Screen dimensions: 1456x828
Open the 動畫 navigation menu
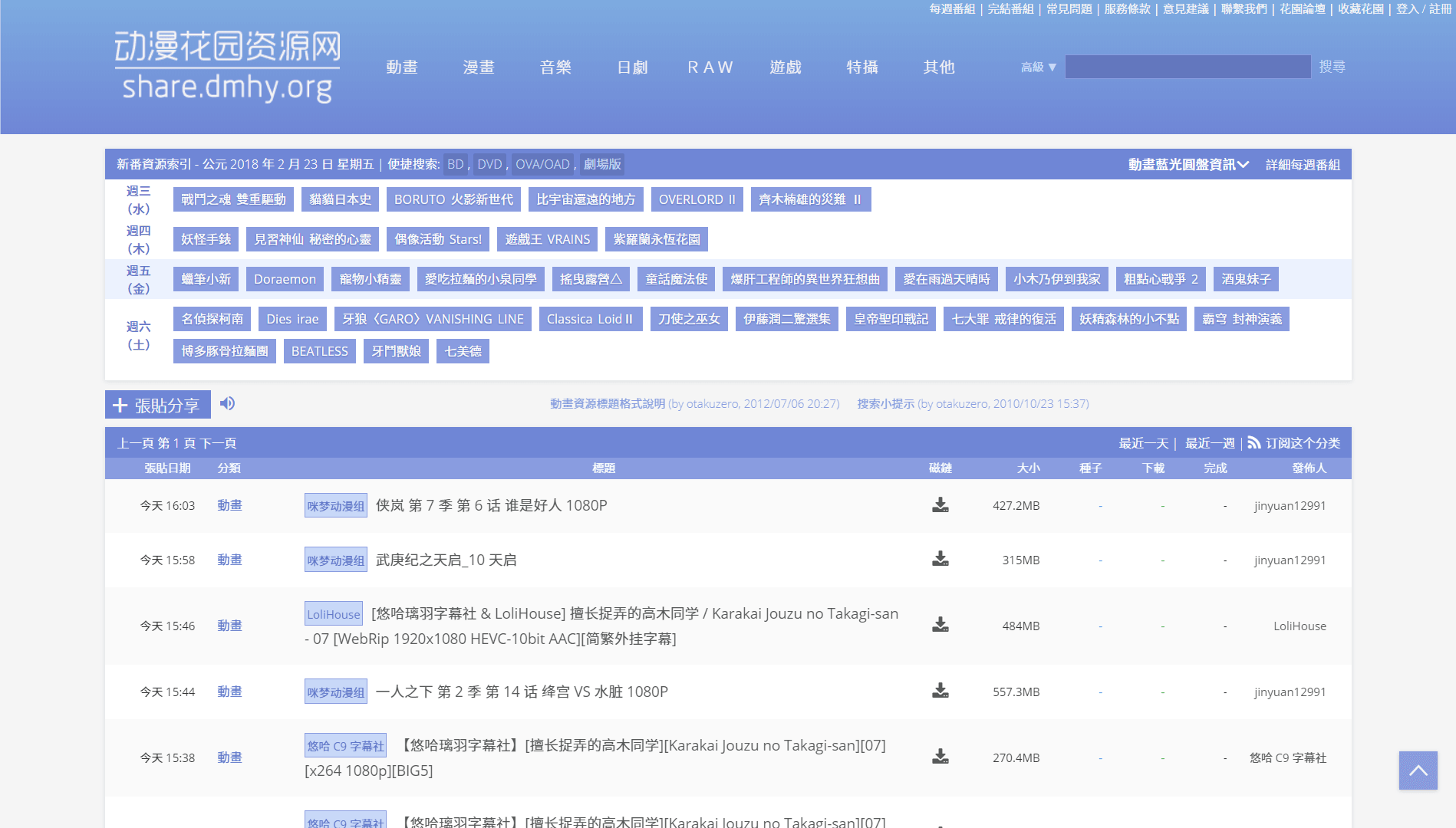pos(402,67)
